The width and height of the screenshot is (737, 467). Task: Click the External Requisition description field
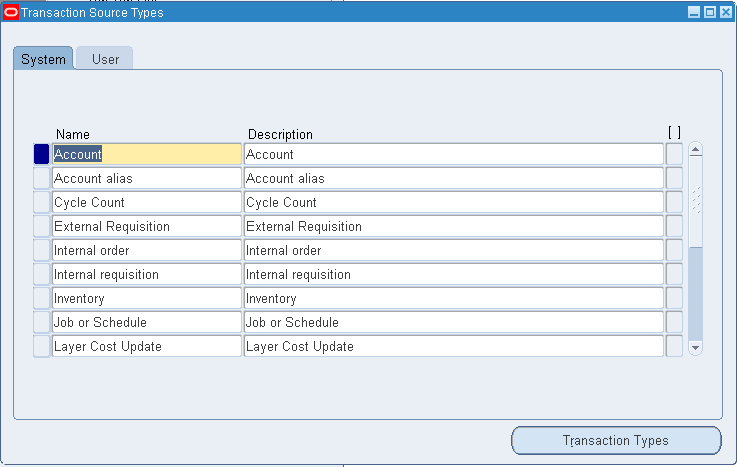click(453, 226)
